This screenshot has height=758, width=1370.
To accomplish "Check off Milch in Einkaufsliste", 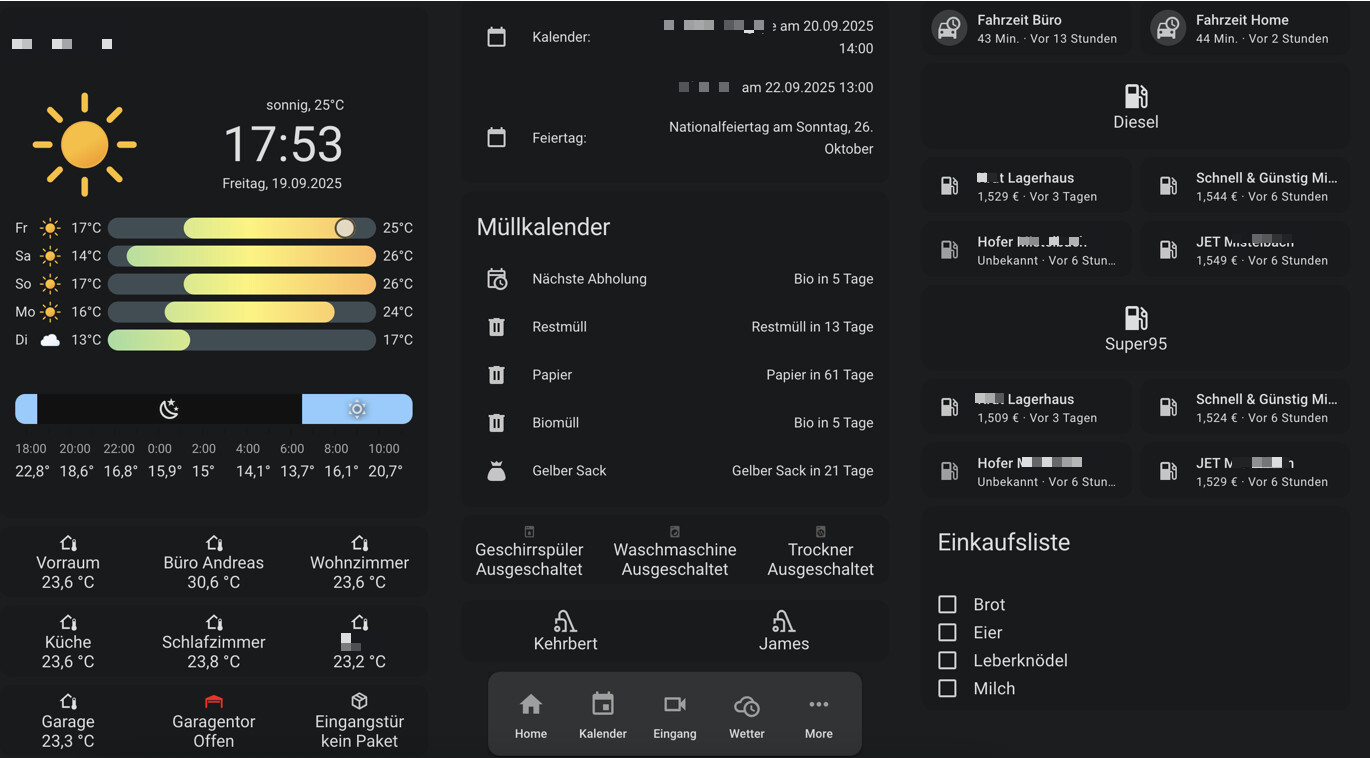I will click(x=947, y=688).
